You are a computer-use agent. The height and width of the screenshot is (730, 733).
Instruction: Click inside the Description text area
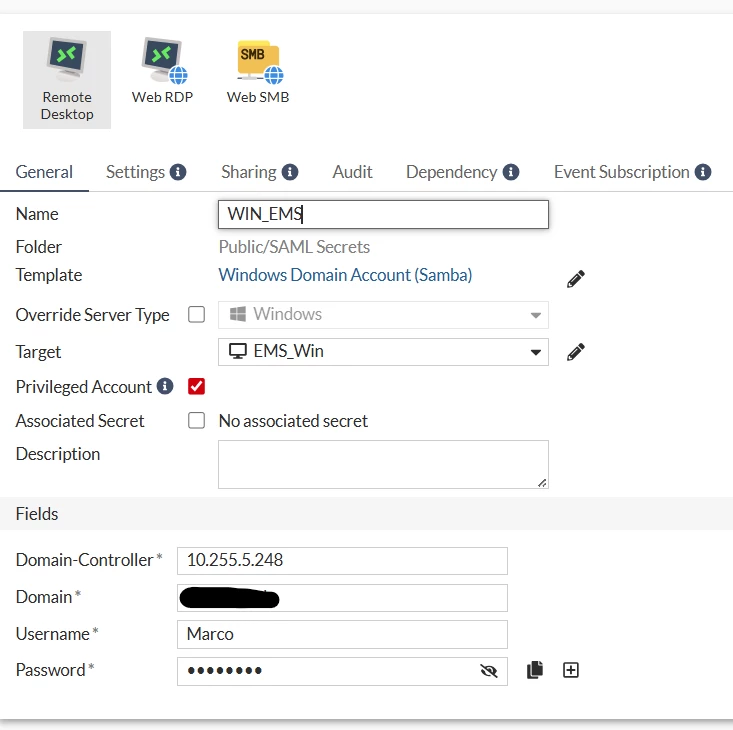[x=383, y=465]
